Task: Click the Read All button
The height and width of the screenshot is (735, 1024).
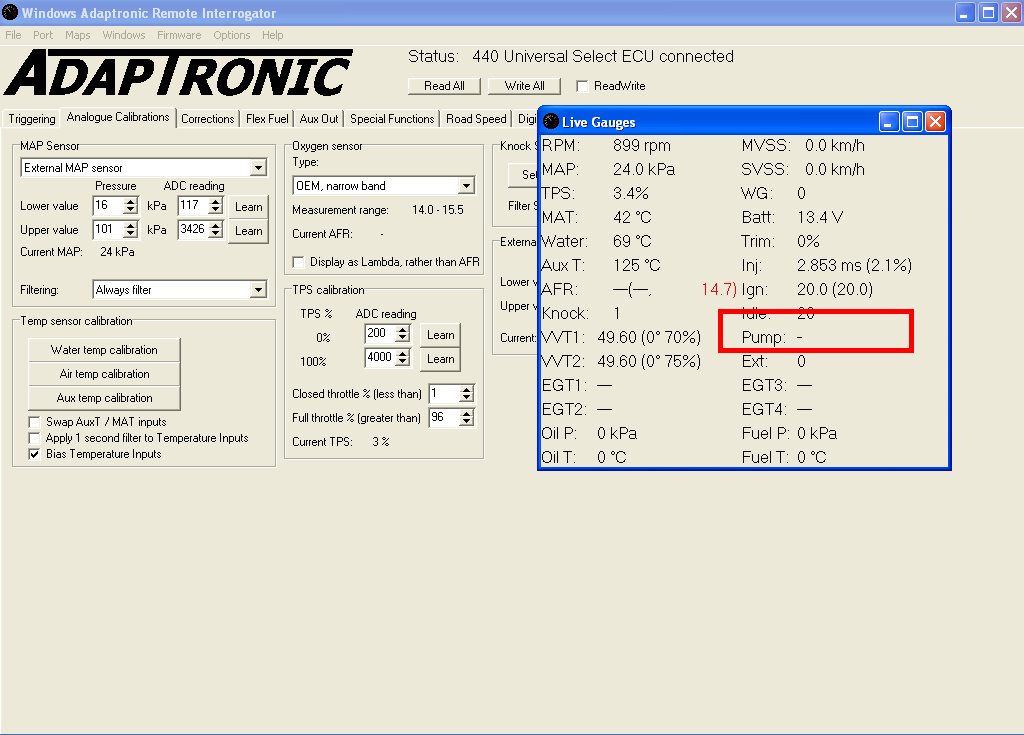Action: tap(444, 86)
